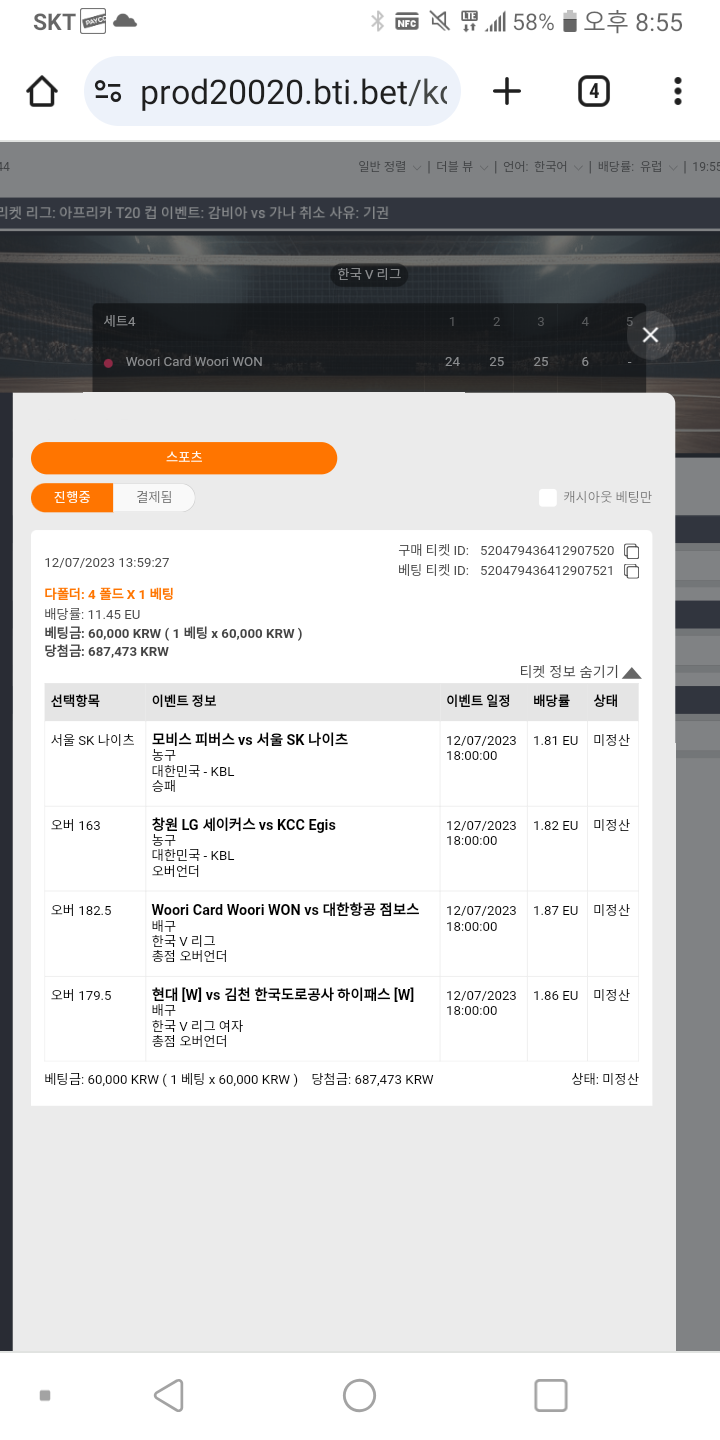
Task: Click the 다폴더: 4 폴드 X 1 베팅 heading
Action: pyautogui.click(x=109, y=594)
